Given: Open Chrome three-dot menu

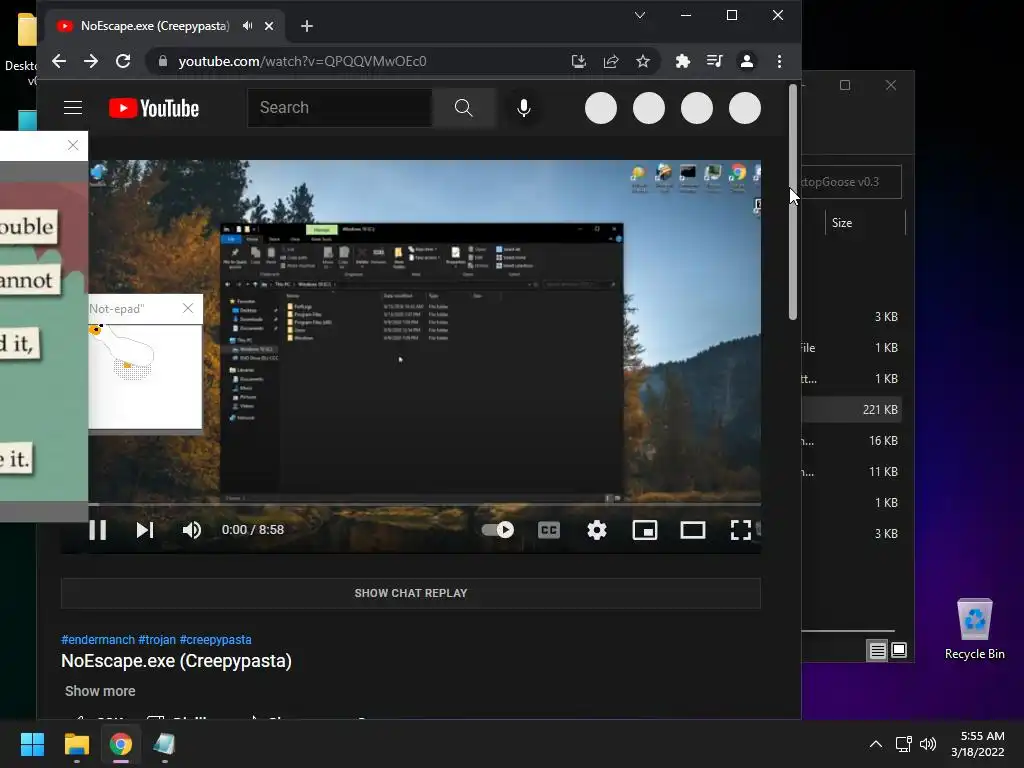Looking at the screenshot, I should [x=779, y=61].
